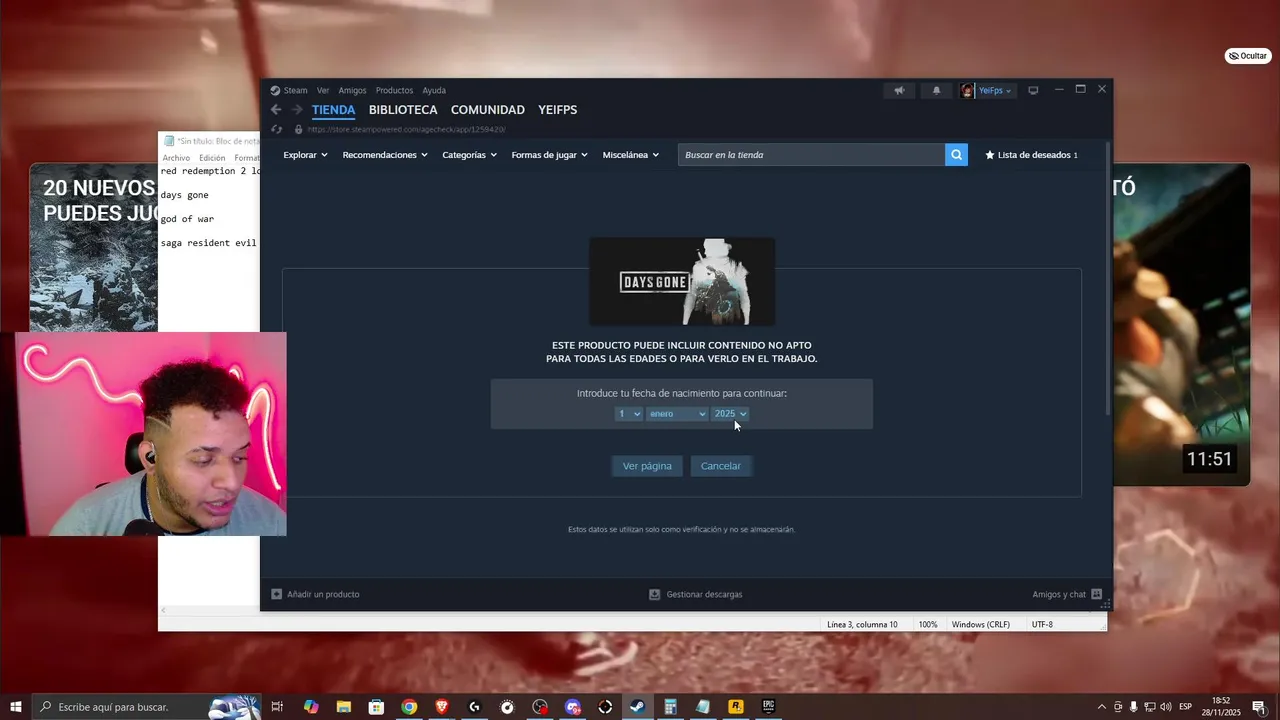
Task: Open the Ayuda menu in Steam
Action: pos(434,90)
